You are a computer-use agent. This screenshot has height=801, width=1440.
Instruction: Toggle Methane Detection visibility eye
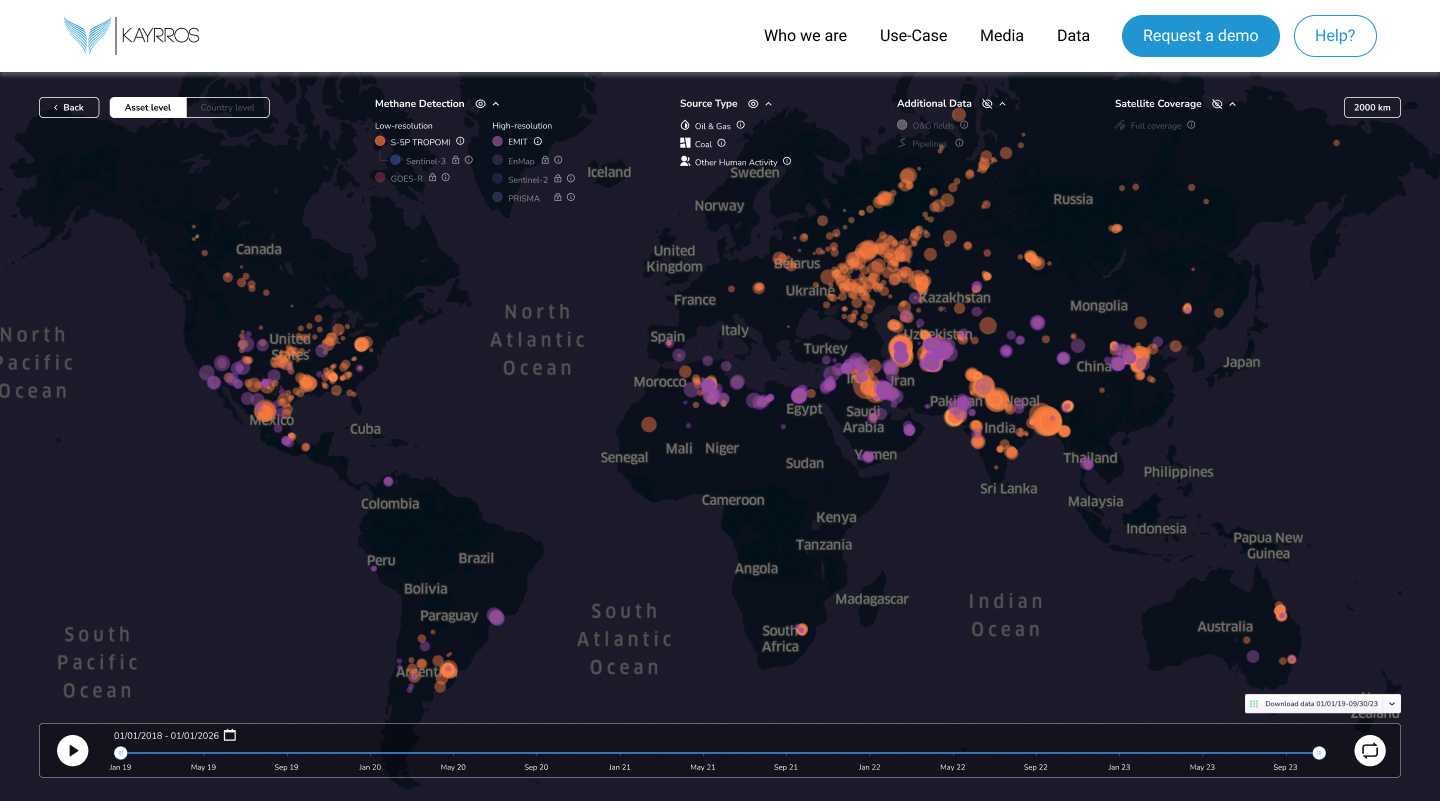click(x=480, y=104)
